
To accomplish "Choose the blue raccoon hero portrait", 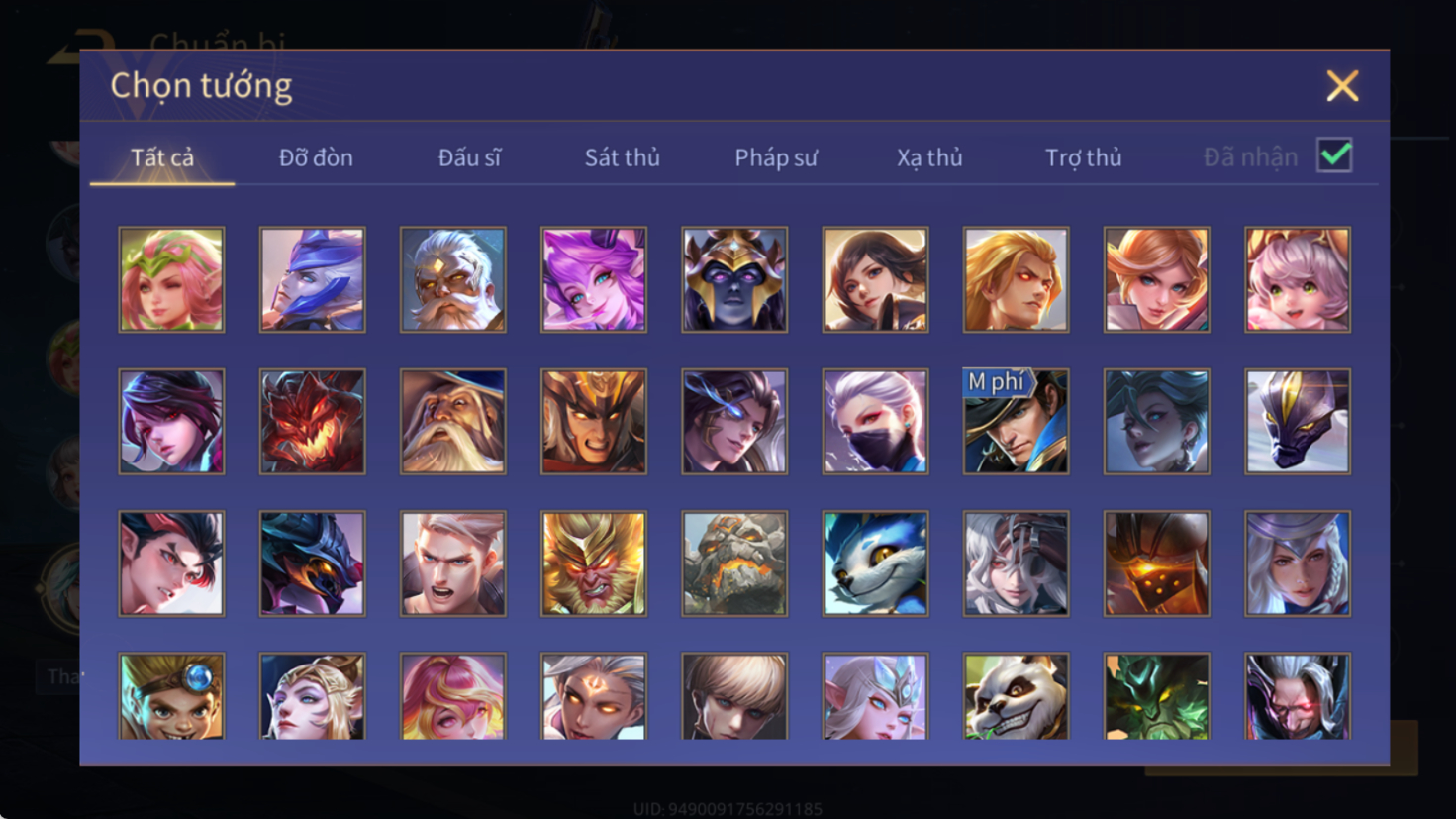I will point(875,563).
